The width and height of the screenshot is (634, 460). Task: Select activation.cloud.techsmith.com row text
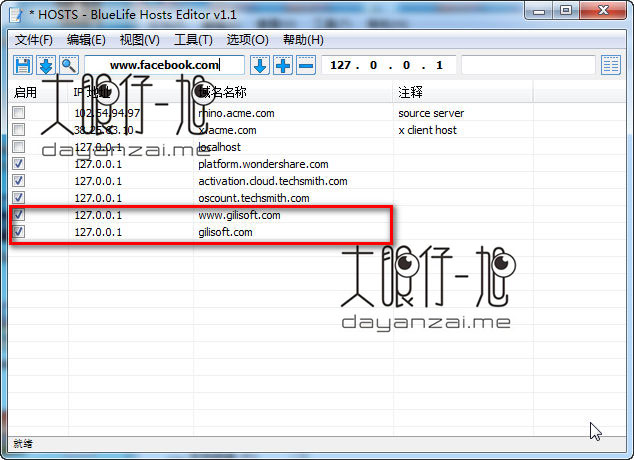tap(273, 181)
